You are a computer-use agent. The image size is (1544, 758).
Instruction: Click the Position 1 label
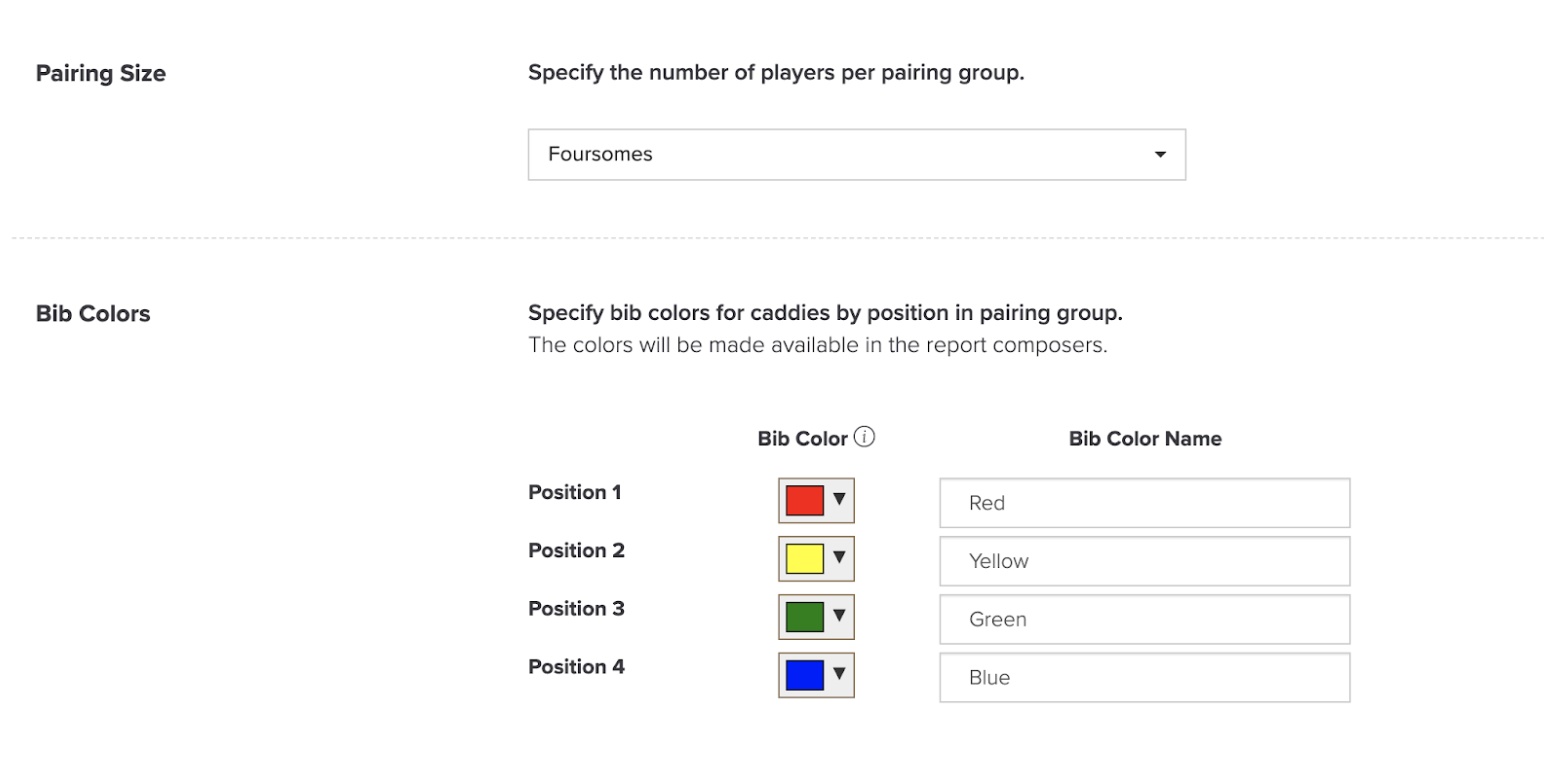(575, 492)
